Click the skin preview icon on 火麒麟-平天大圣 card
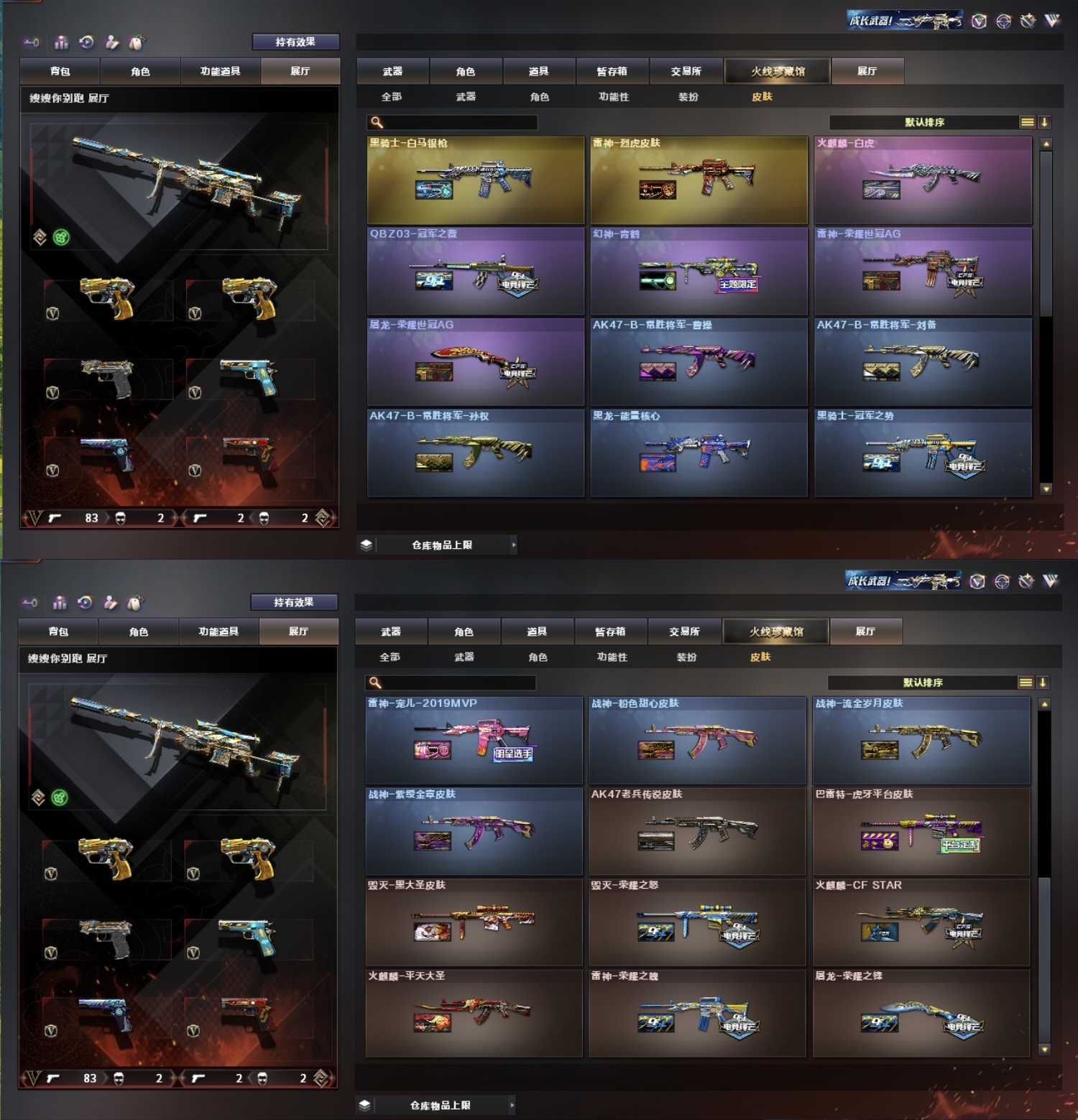Image resolution: width=1078 pixels, height=1120 pixels. tap(433, 1023)
